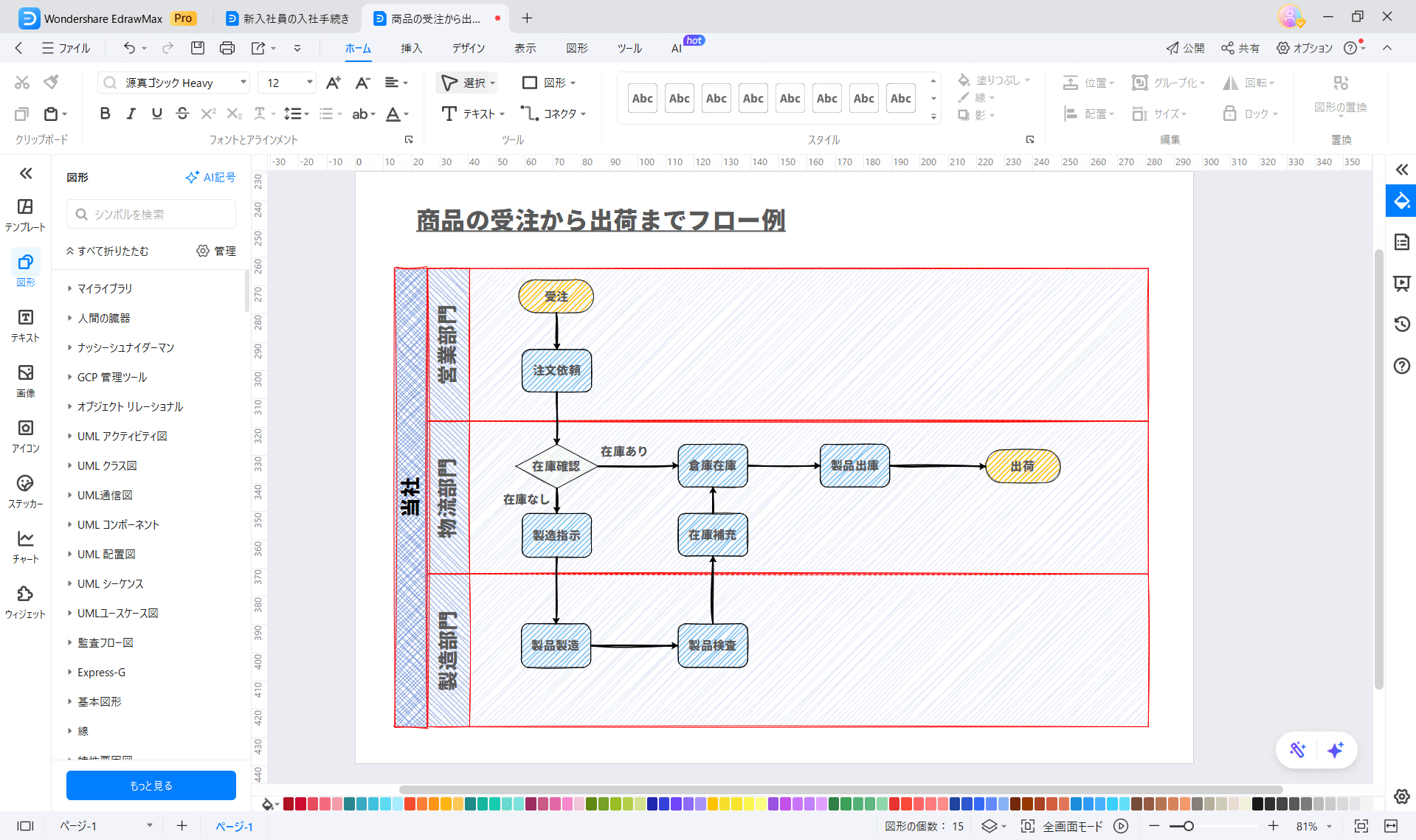Click the fit to page icon

tap(1361, 826)
